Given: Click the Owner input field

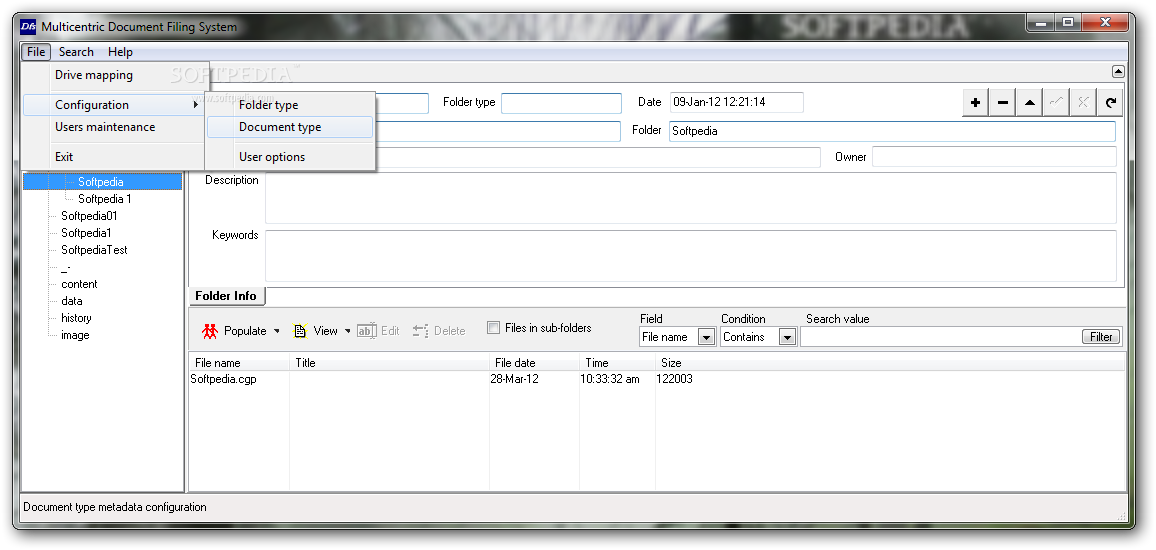Looking at the screenshot, I should (x=994, y=157).
